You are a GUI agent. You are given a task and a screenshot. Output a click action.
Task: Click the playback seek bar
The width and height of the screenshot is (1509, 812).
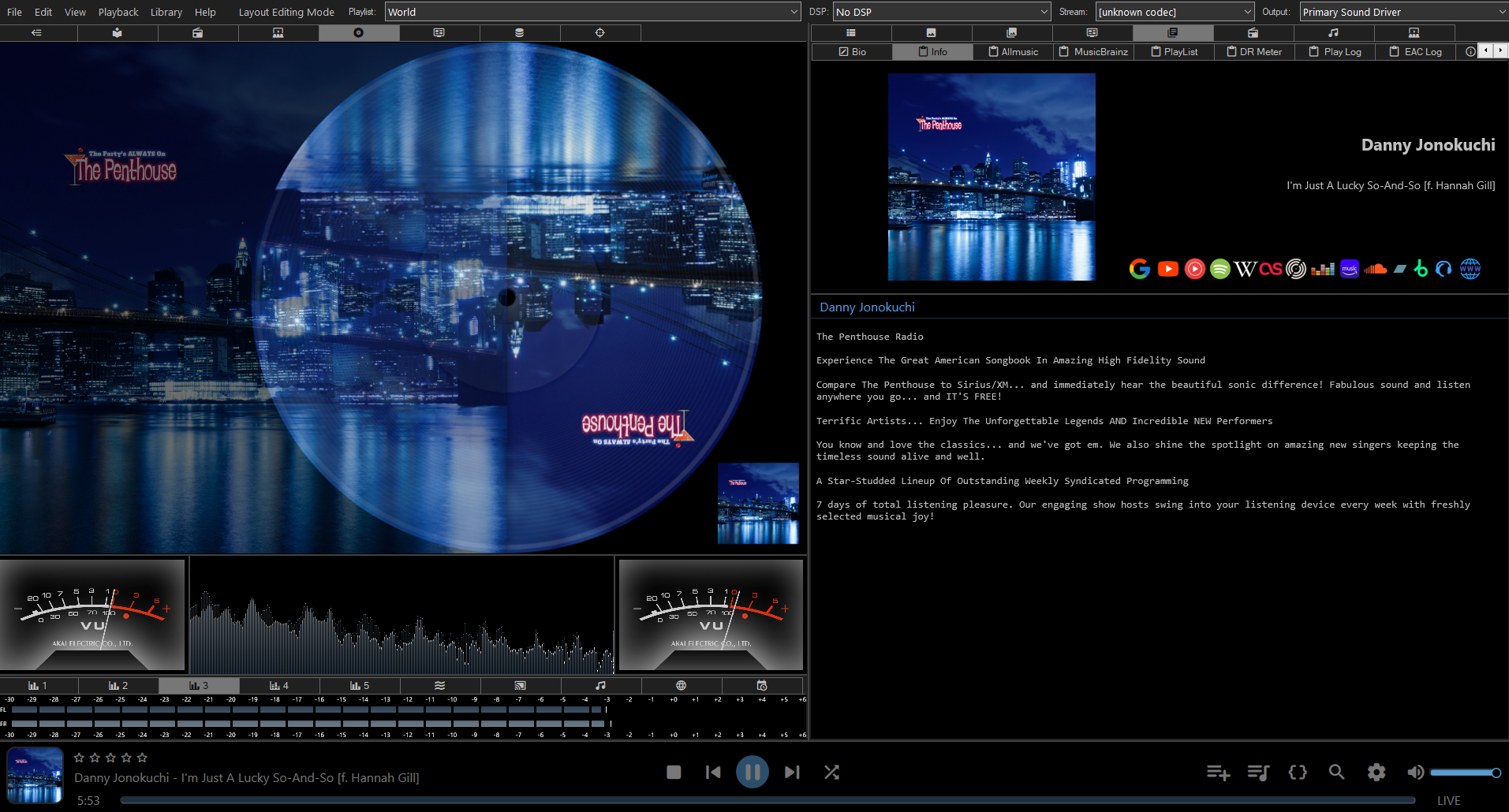click(x=767, y=800)
